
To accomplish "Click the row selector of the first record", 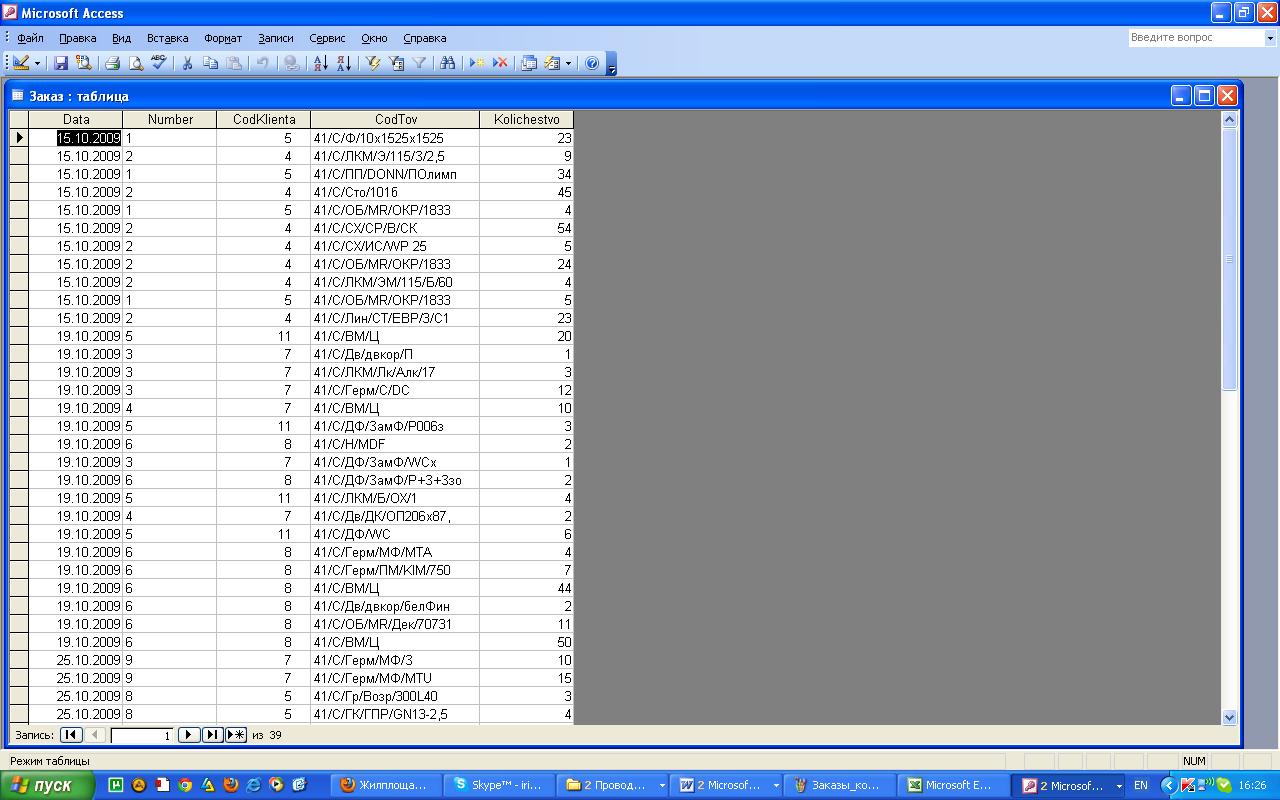I will coord(19,138).
